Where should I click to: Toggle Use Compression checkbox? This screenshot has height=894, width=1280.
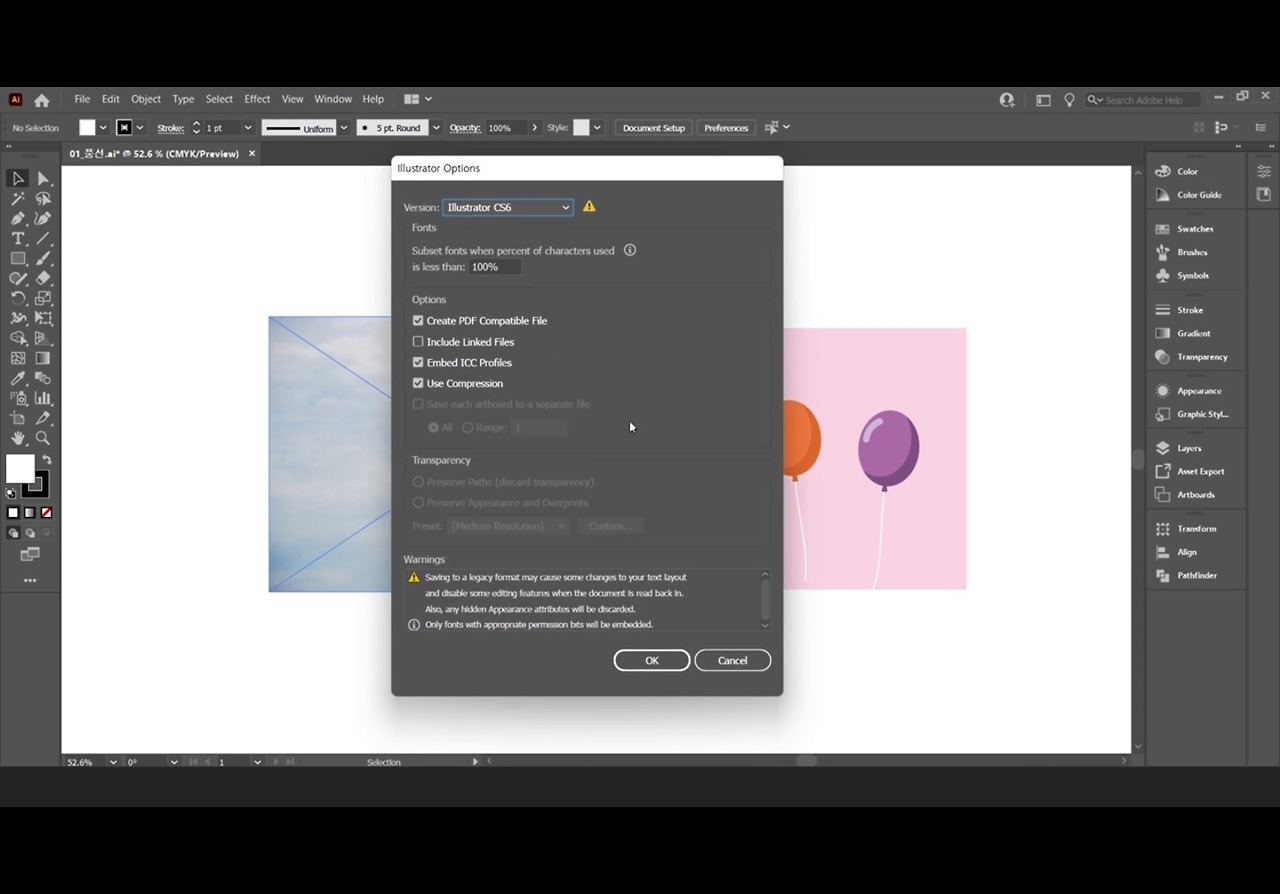[x=418, y=384]
